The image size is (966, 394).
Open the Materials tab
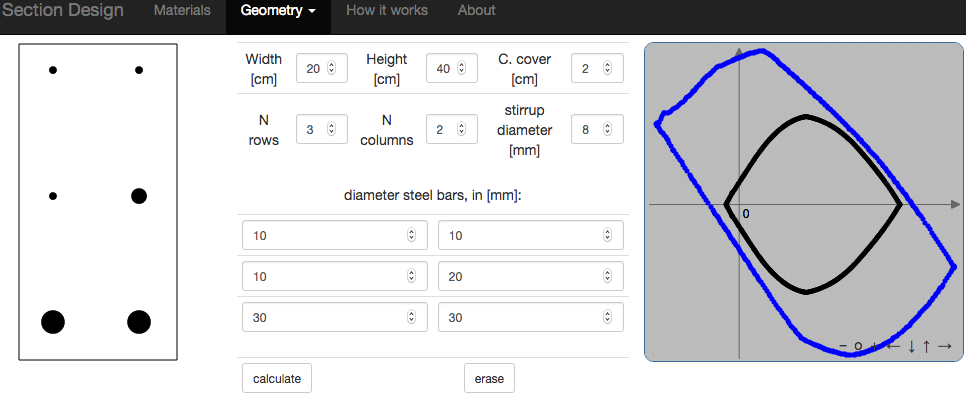pos(182,10)
